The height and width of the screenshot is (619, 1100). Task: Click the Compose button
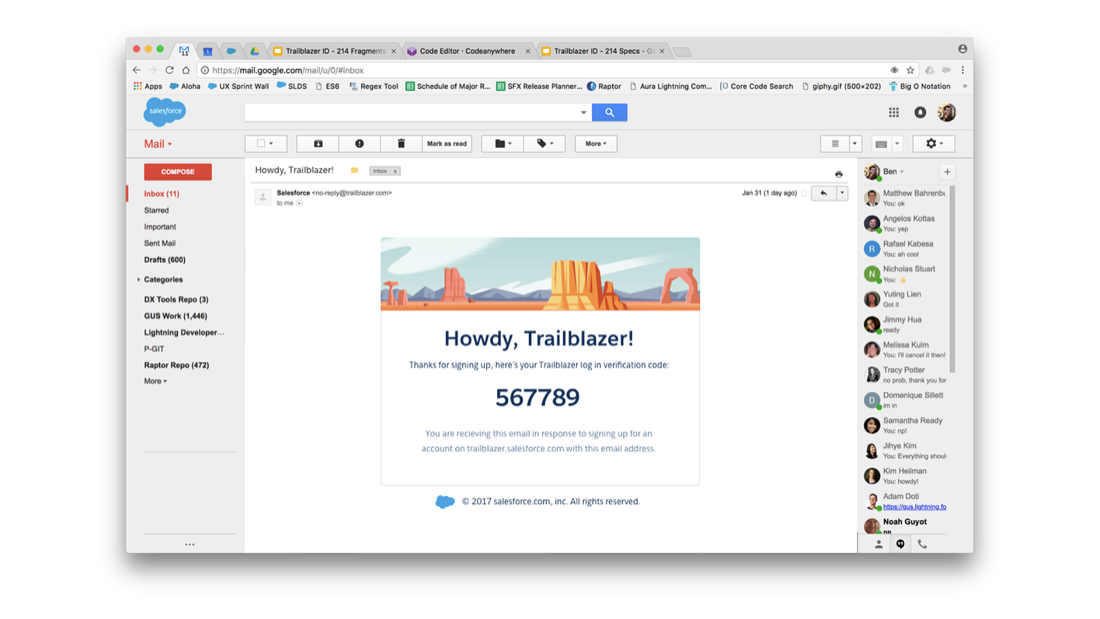pyautogui.click(x=178, y=171)
